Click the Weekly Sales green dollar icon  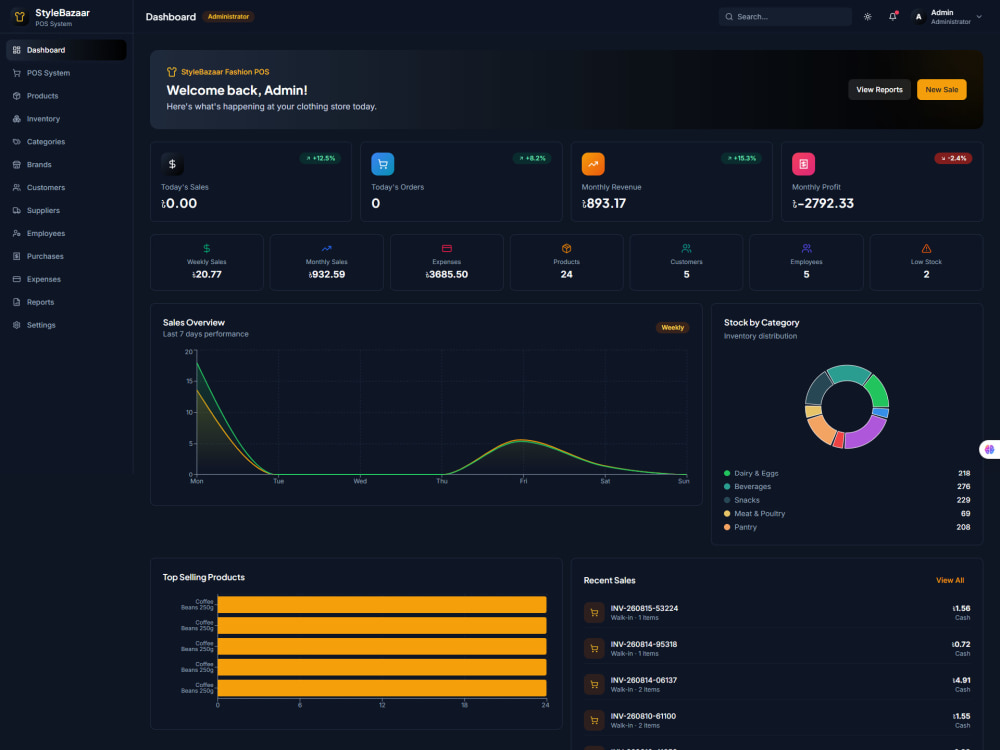207,249
